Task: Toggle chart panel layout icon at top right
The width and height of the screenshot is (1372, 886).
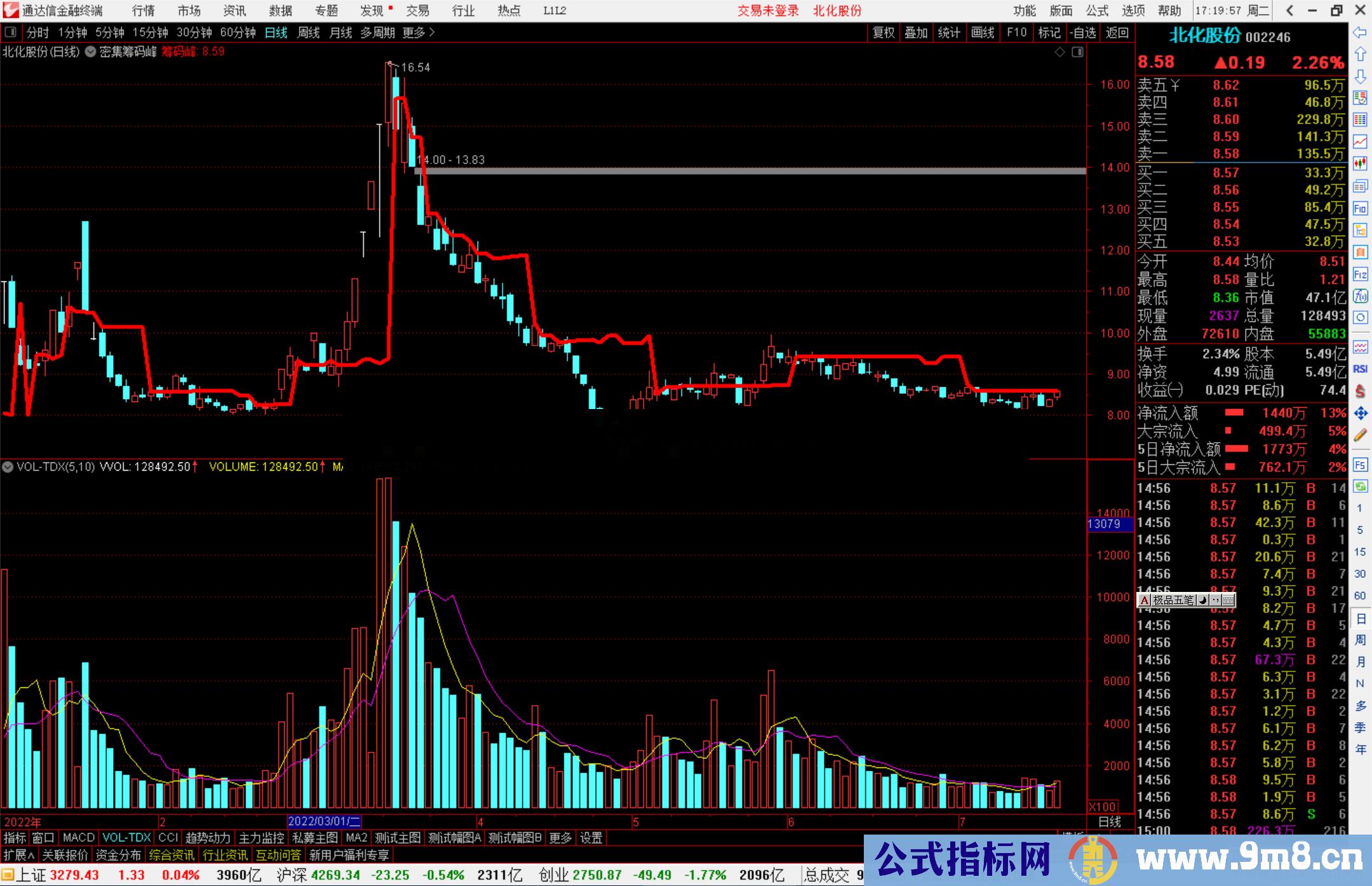Action: (x=1077, y=52)
